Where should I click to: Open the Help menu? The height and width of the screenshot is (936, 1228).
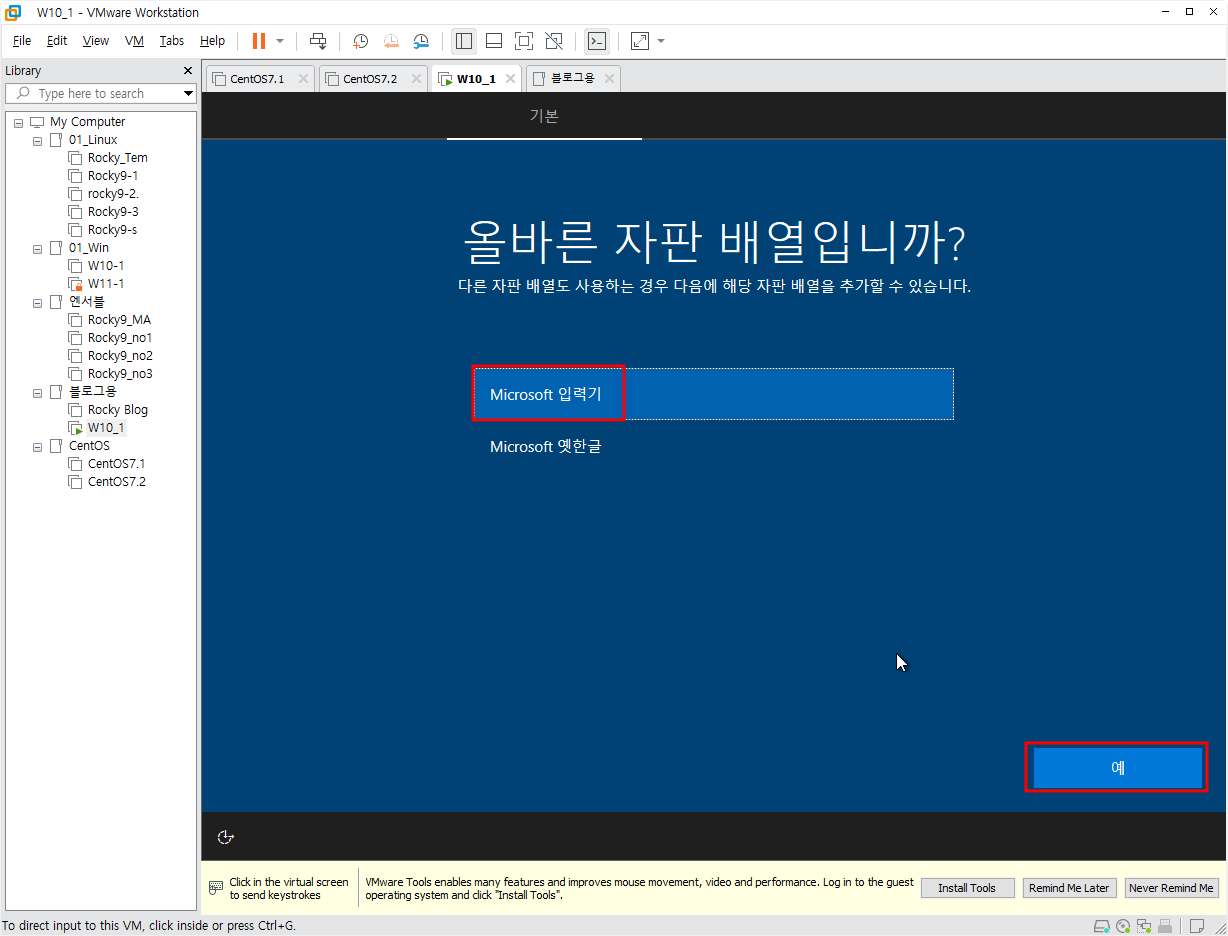pos(212,41)
